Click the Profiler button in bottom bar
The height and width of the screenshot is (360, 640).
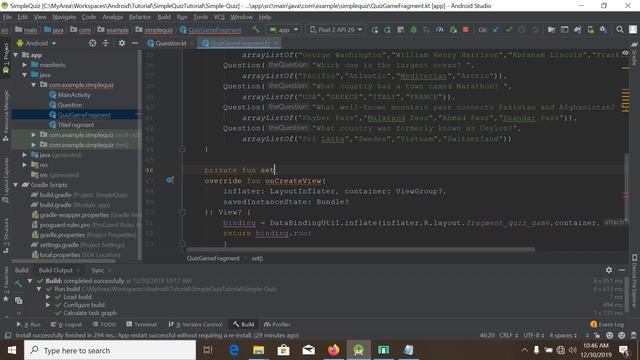pyautogui.click(x=277, y=324)
